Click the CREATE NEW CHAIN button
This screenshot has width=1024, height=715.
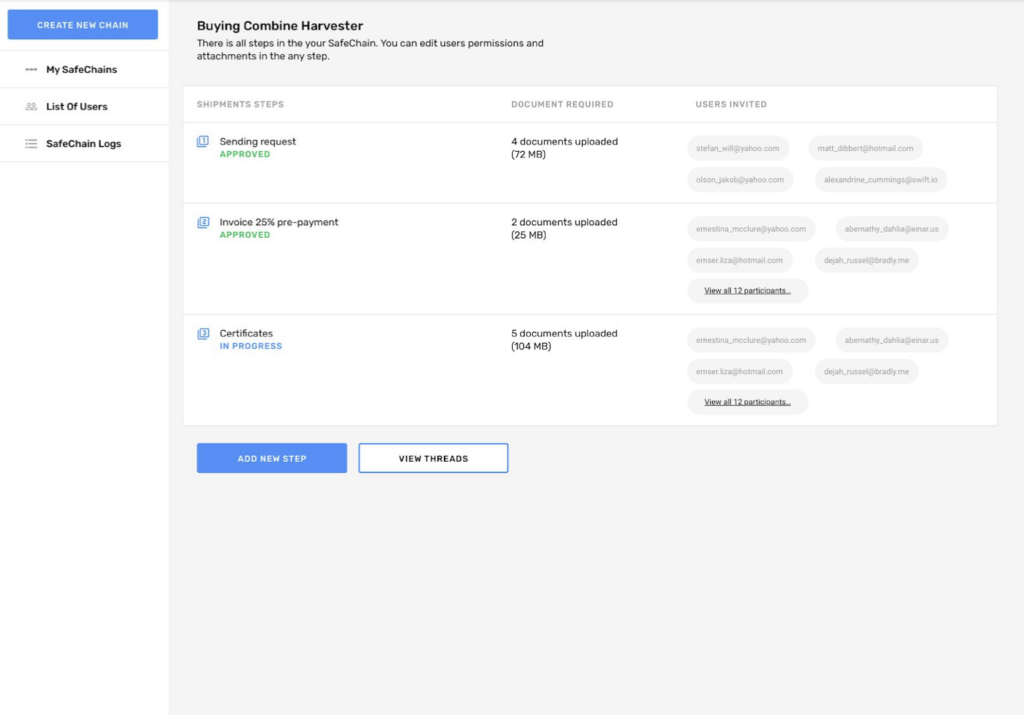click(82, 24)
